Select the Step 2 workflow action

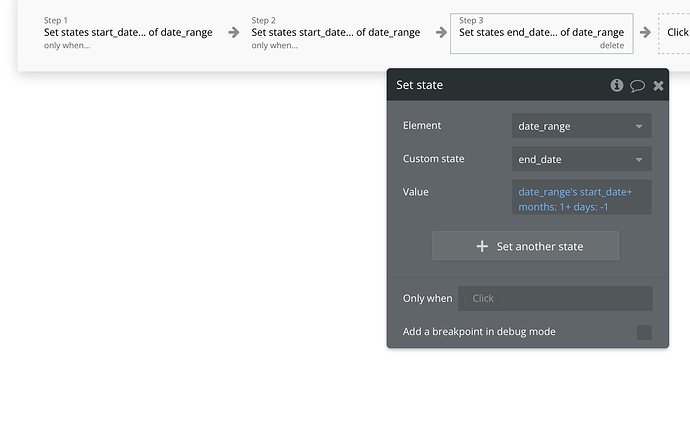pyautogui.click(x=335, y=32)
